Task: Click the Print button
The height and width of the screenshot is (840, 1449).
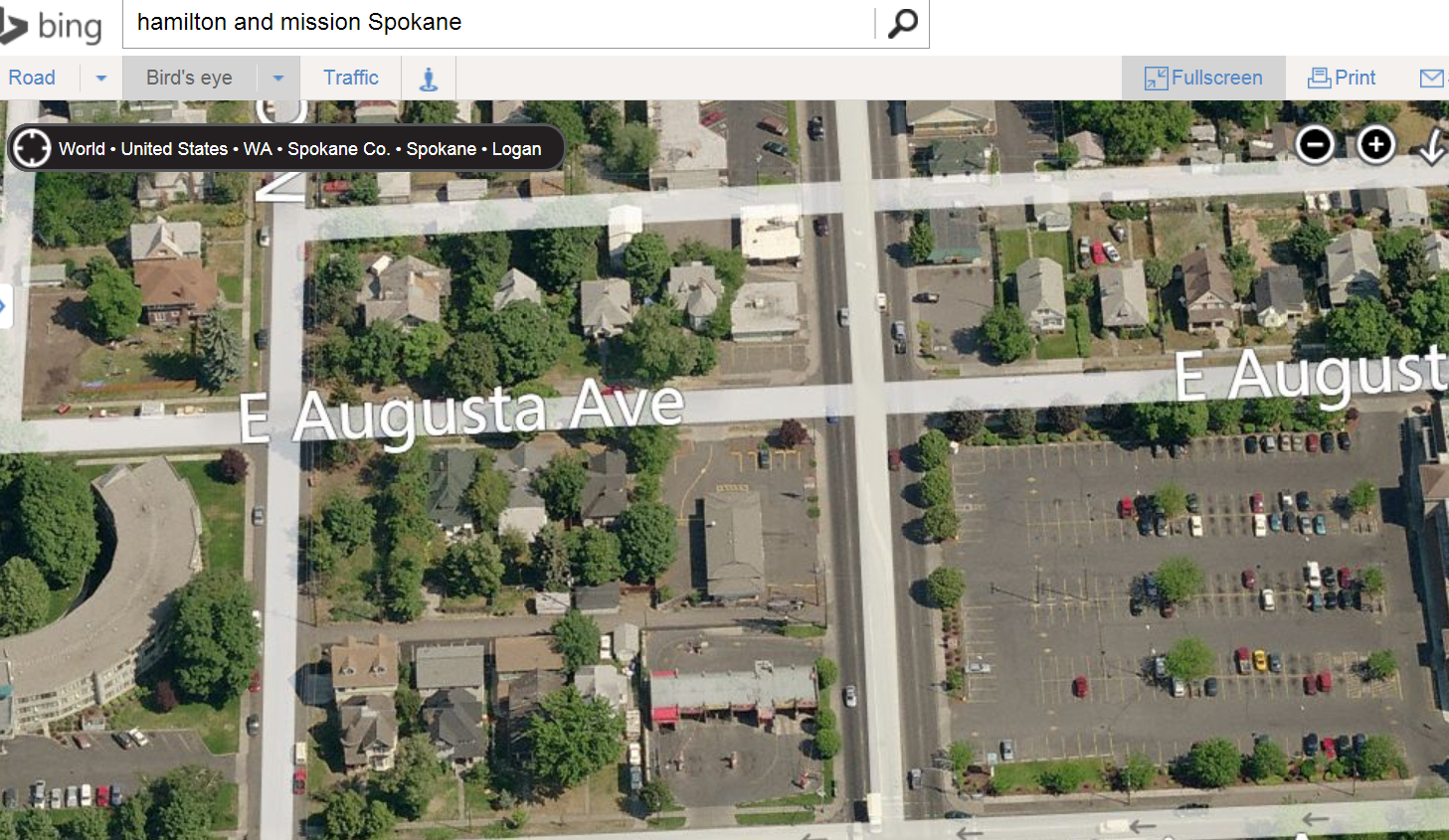Action: (x=1342, y=78)
